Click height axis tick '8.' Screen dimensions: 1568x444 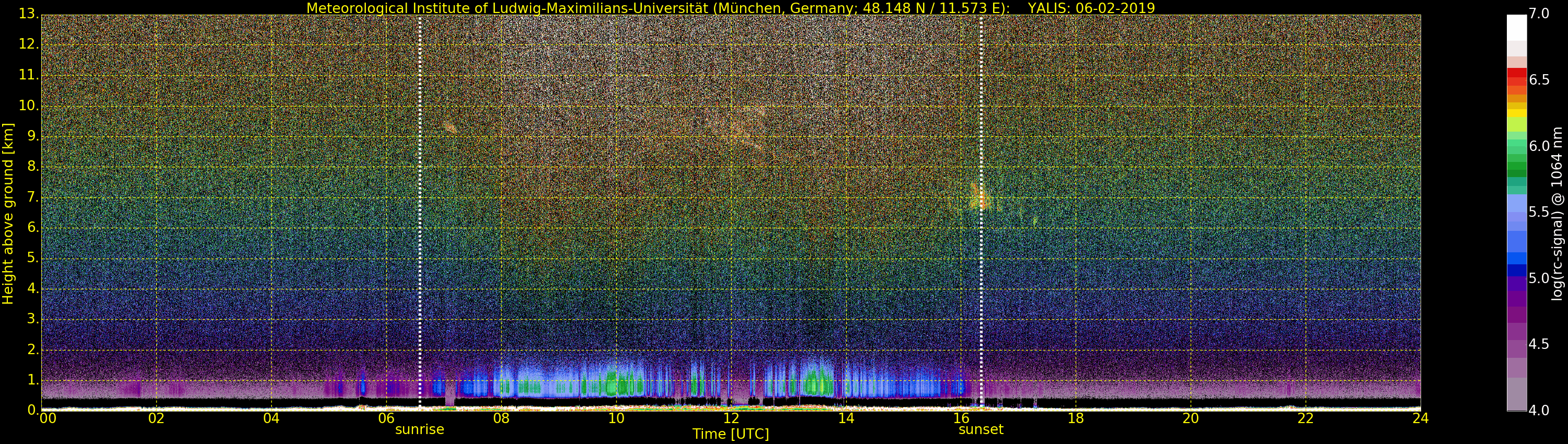(33, 166)
